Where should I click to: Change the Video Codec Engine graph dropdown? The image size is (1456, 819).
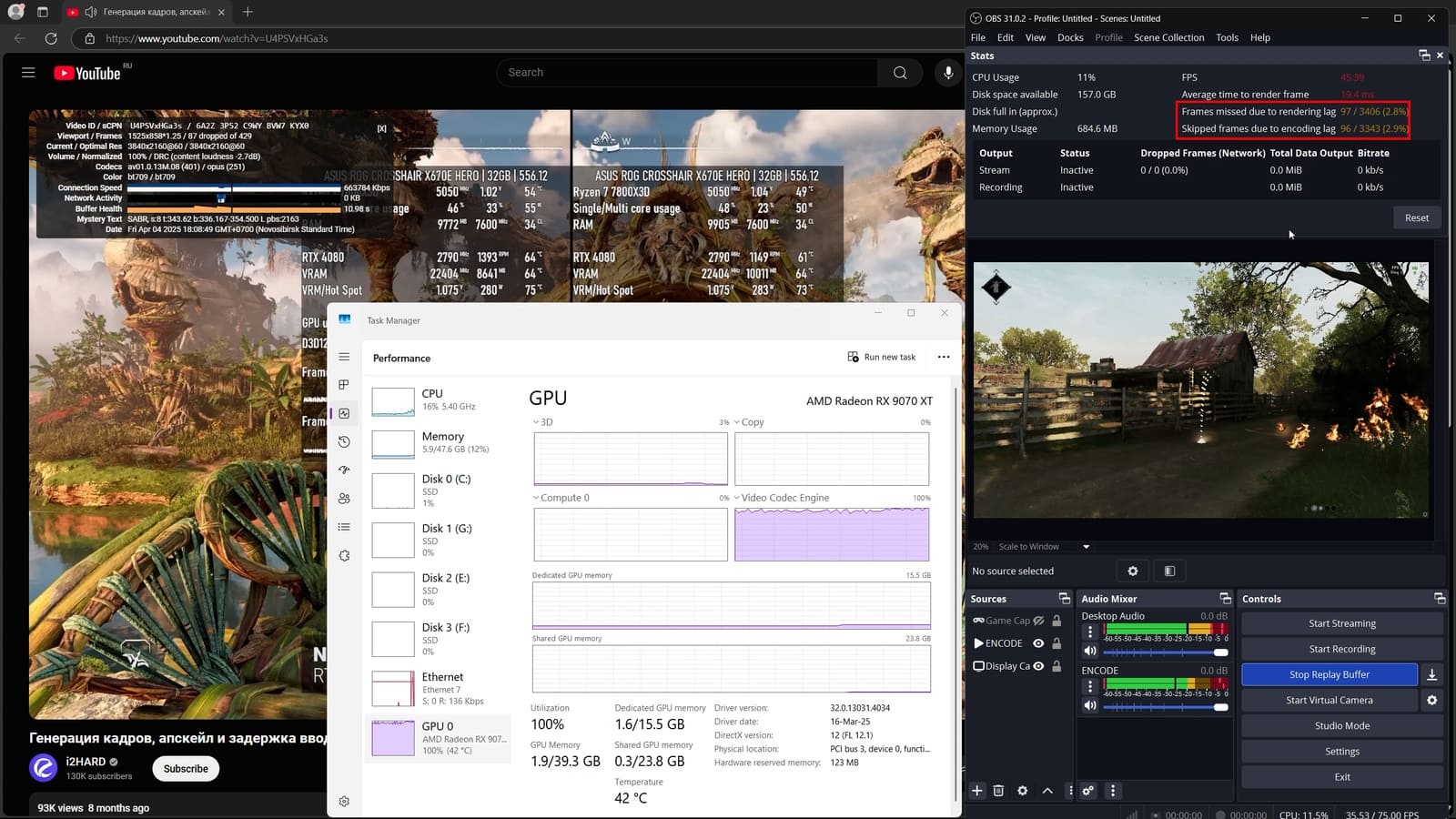tap(782, 498)
